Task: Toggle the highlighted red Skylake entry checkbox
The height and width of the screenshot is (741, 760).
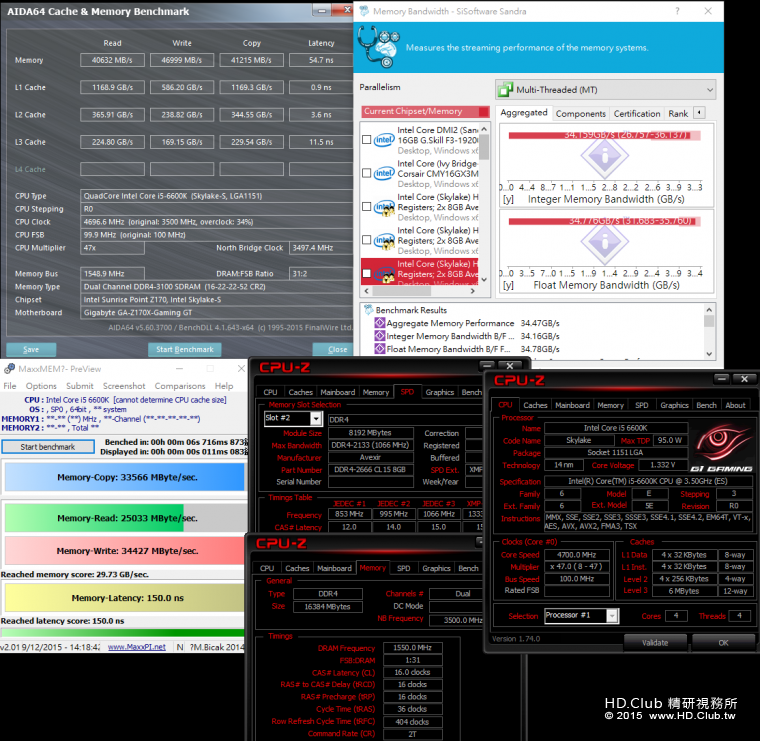Action: pos(367,273)
